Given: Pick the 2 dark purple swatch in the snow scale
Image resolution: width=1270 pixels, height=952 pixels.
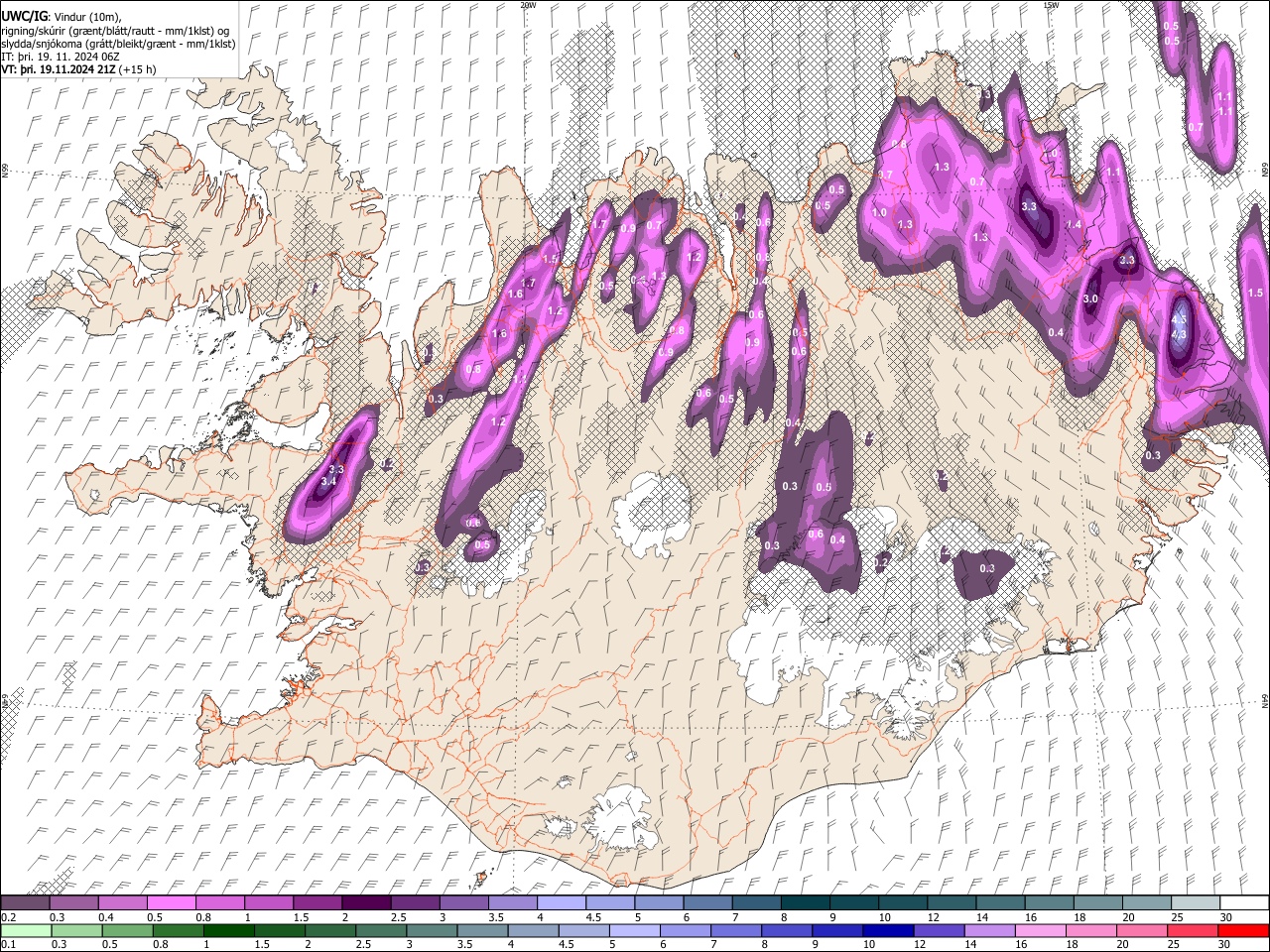Looking at the screenshot, I should pyautogui.click(x=365, y=902).
